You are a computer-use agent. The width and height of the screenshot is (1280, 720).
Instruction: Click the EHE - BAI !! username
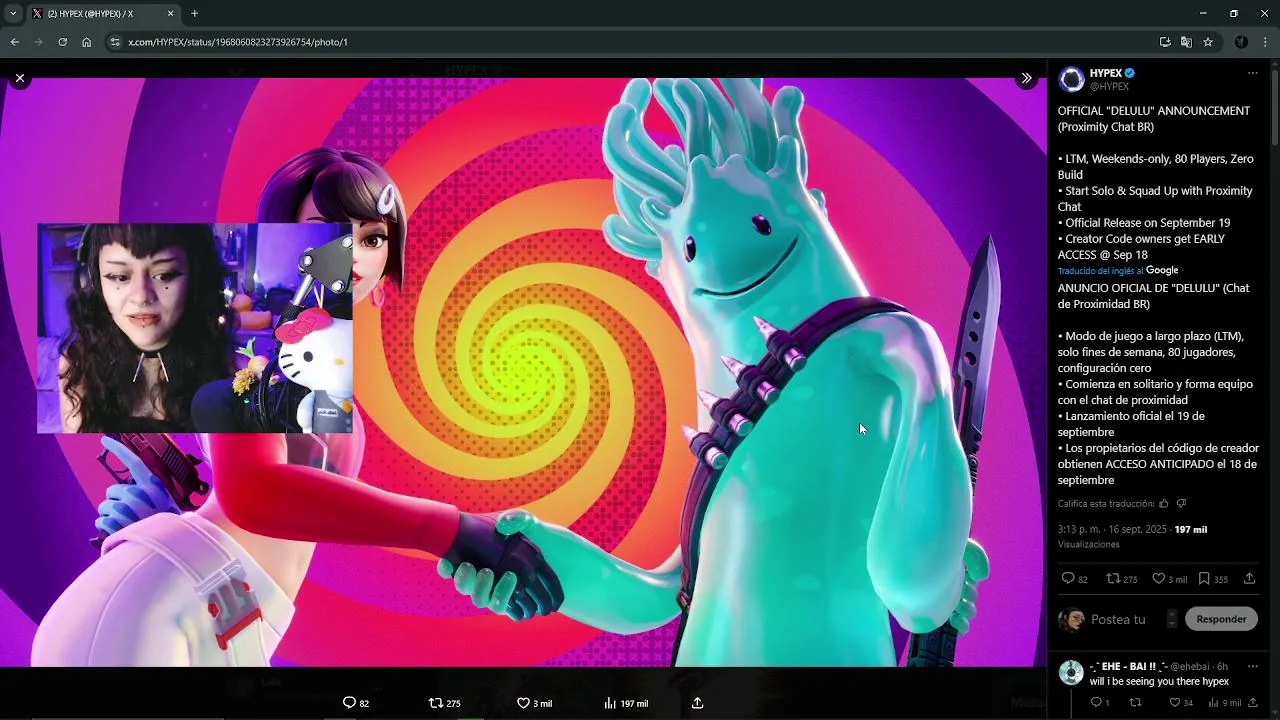[x=1128, y=666]
